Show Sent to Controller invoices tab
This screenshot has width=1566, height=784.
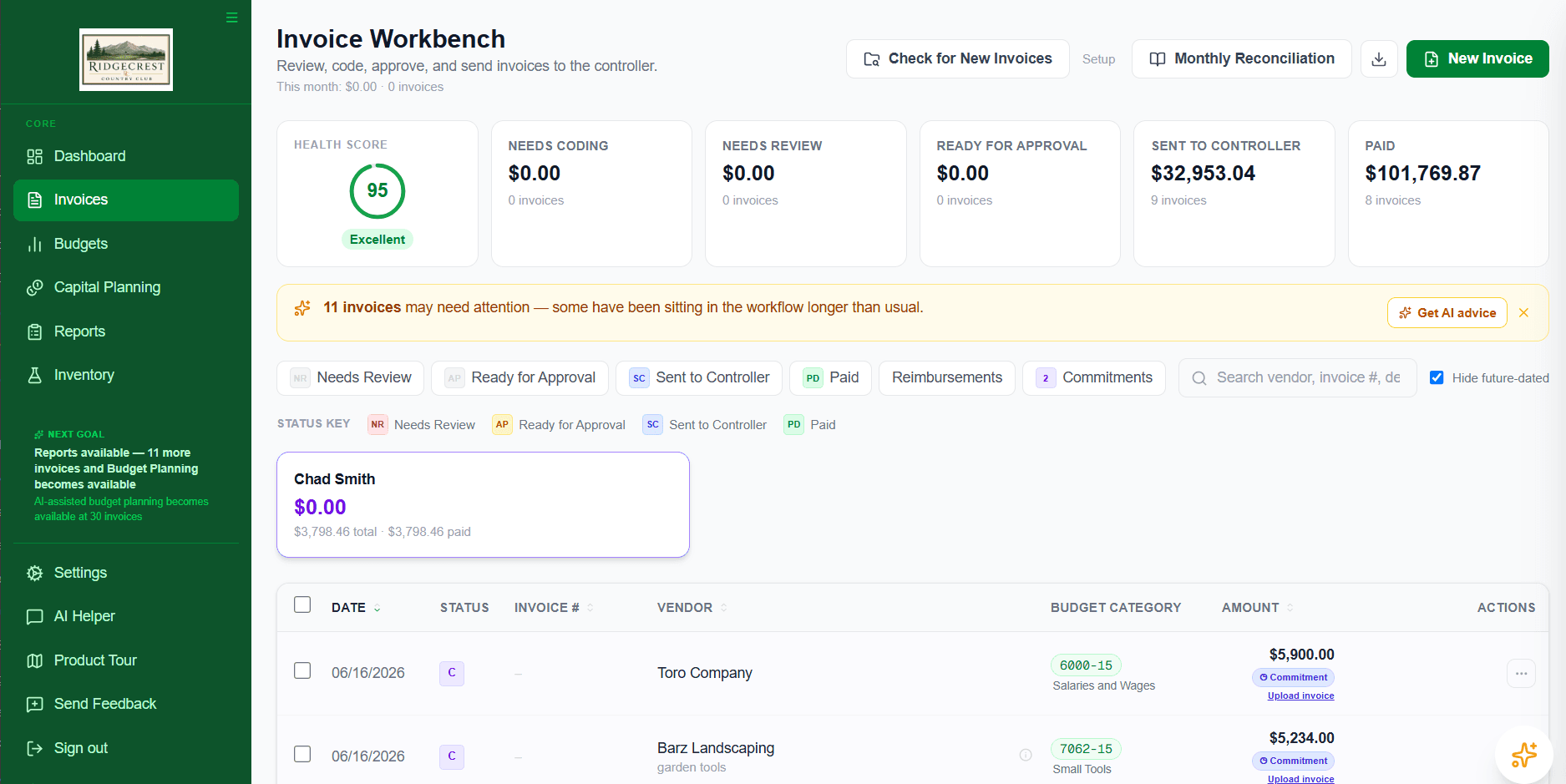(x=699, y=378)
